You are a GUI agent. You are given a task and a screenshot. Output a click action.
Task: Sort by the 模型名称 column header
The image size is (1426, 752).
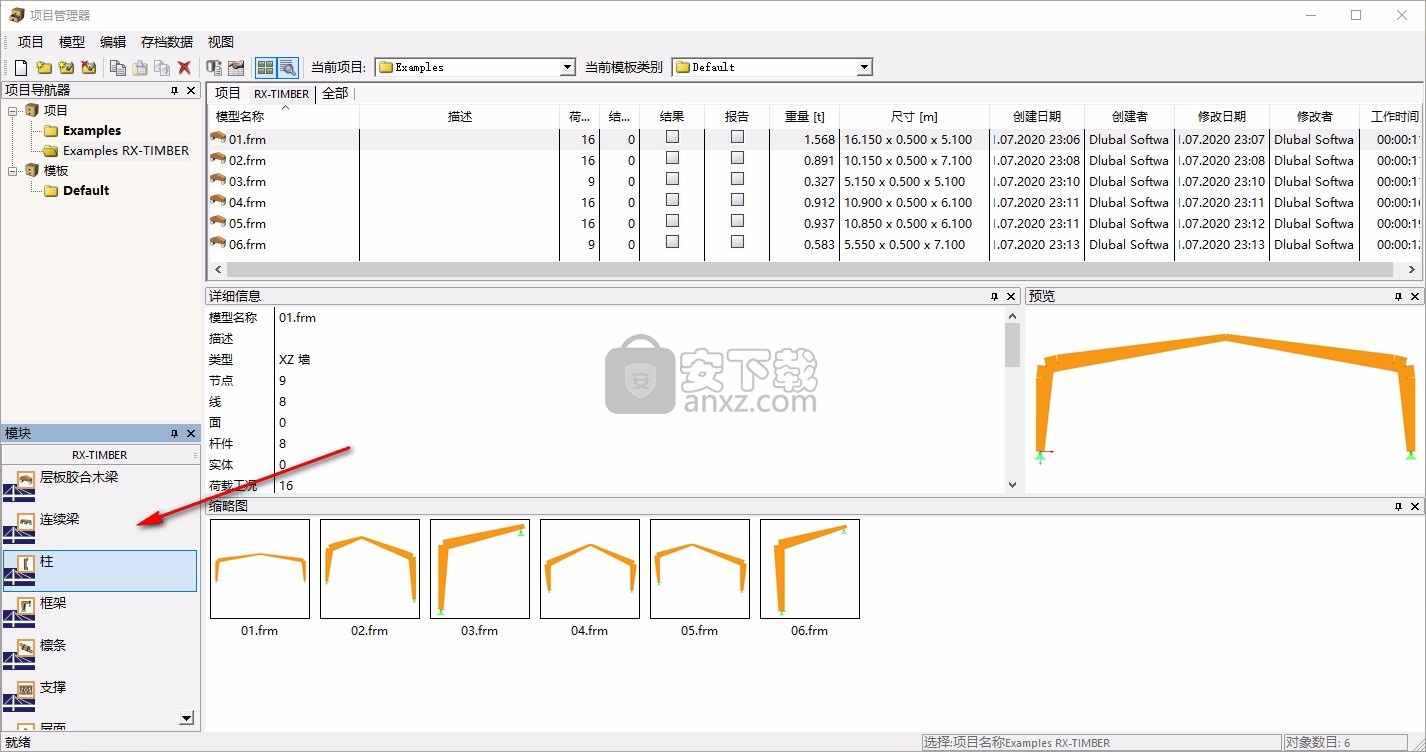coord(284,116)
